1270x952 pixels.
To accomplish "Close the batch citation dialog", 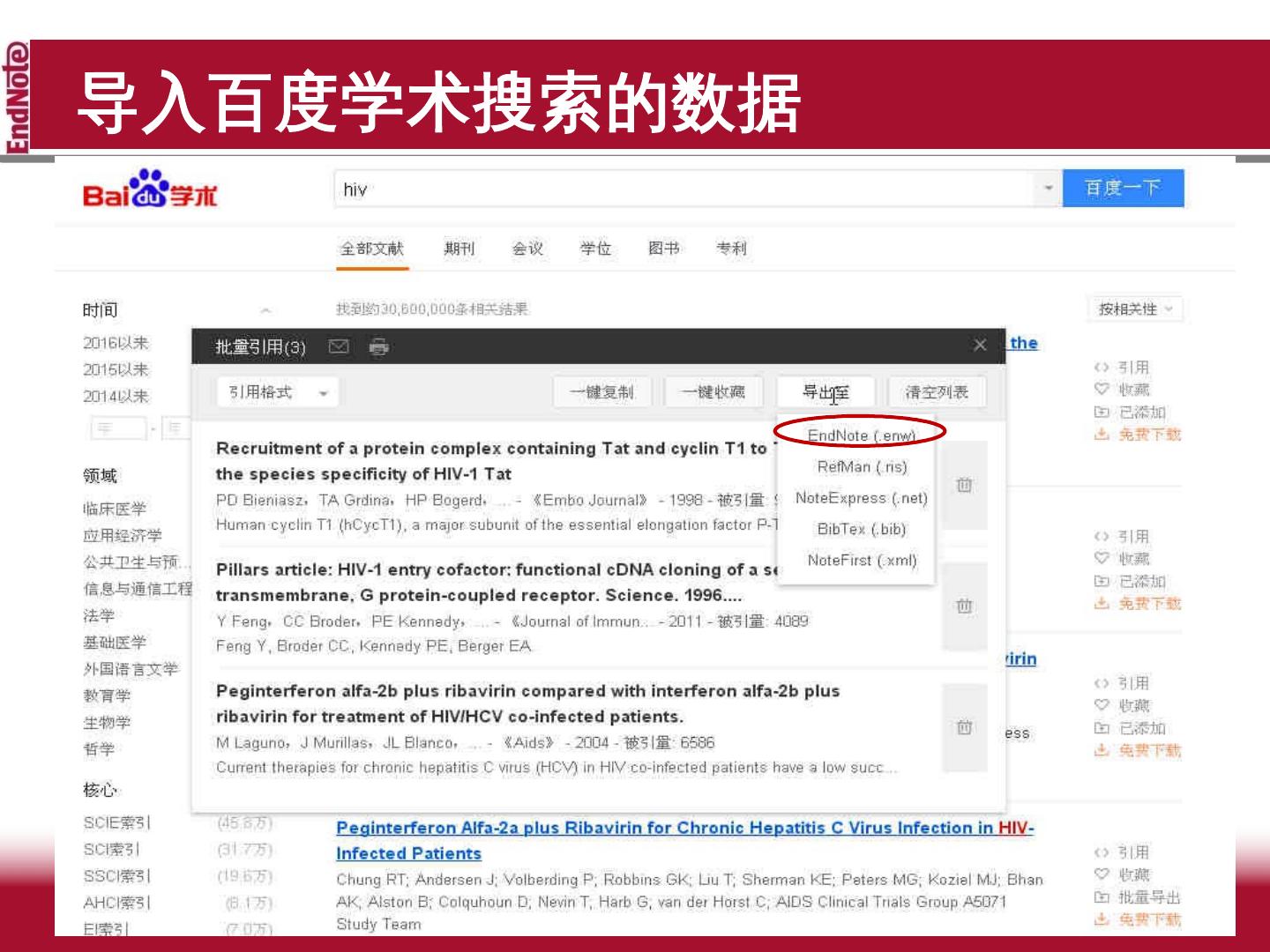I will [x=980, y=346].
